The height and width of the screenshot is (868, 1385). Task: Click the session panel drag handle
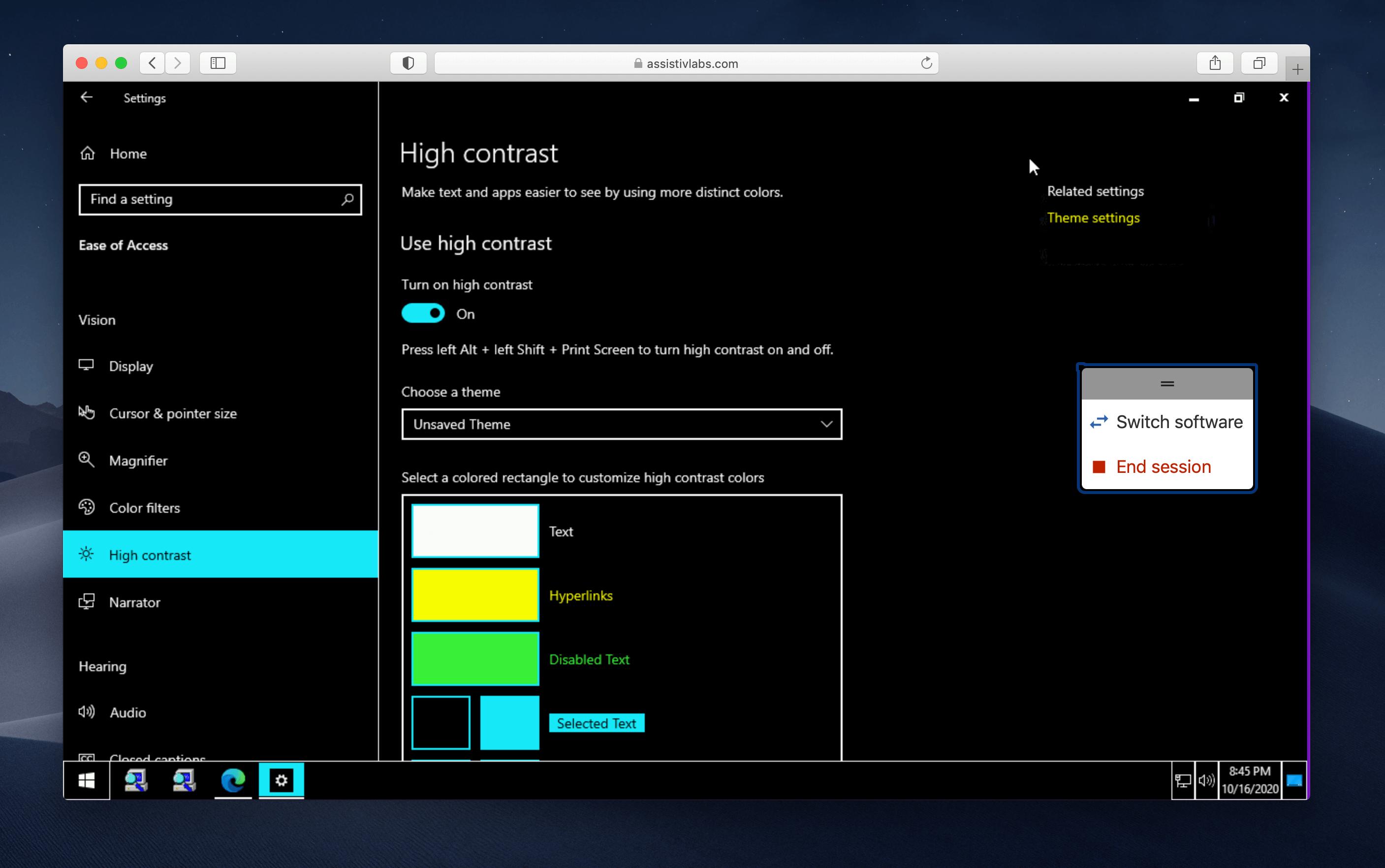pyautogui.click(x=1167, y=383)
